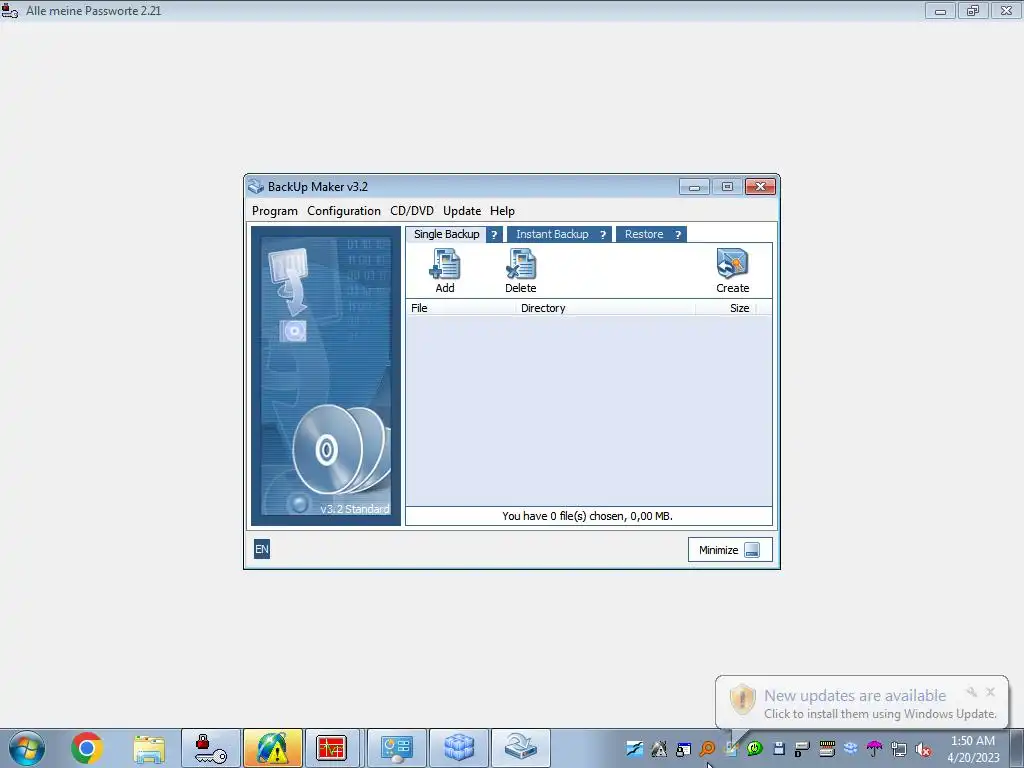Click the muted volume tray icon
This screenshot has height=768, width=1024.
[923, 749]
